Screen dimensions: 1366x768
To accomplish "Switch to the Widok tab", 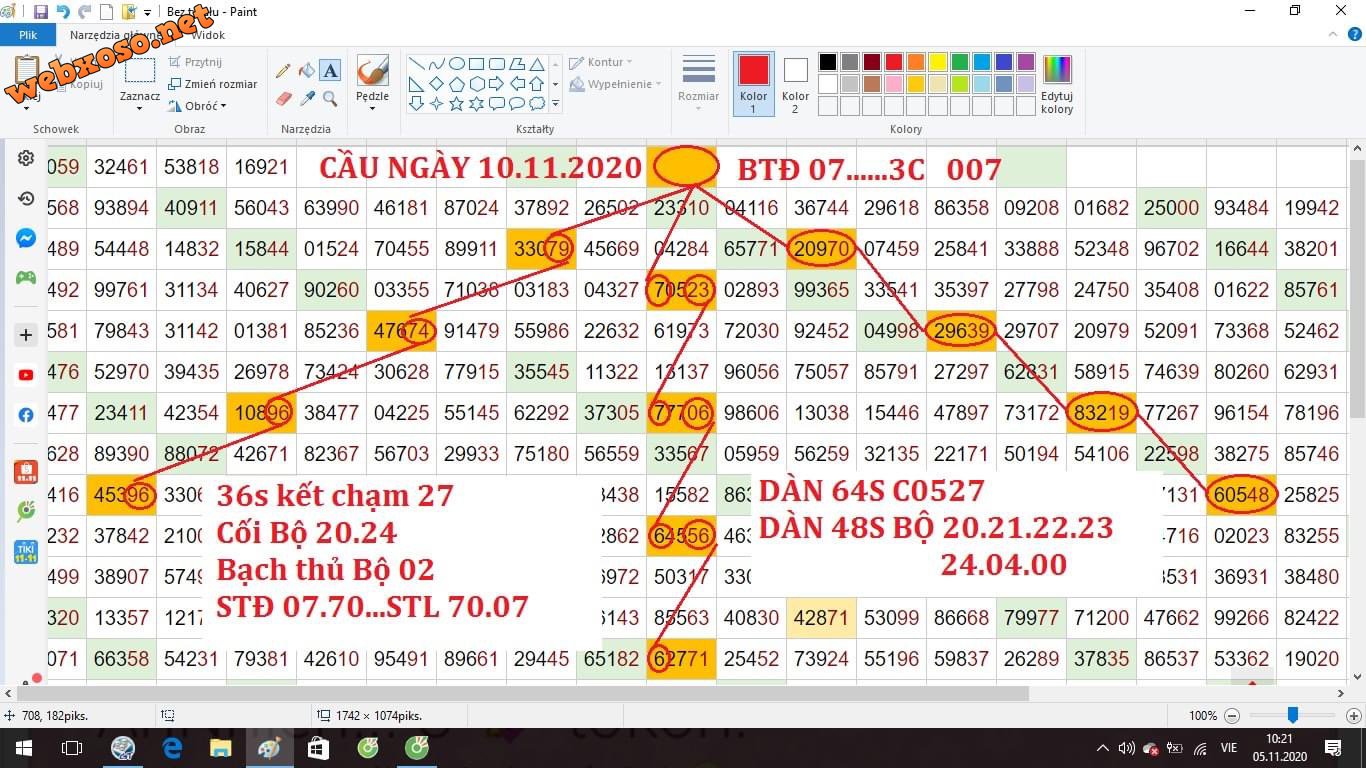I will [208, 35].
